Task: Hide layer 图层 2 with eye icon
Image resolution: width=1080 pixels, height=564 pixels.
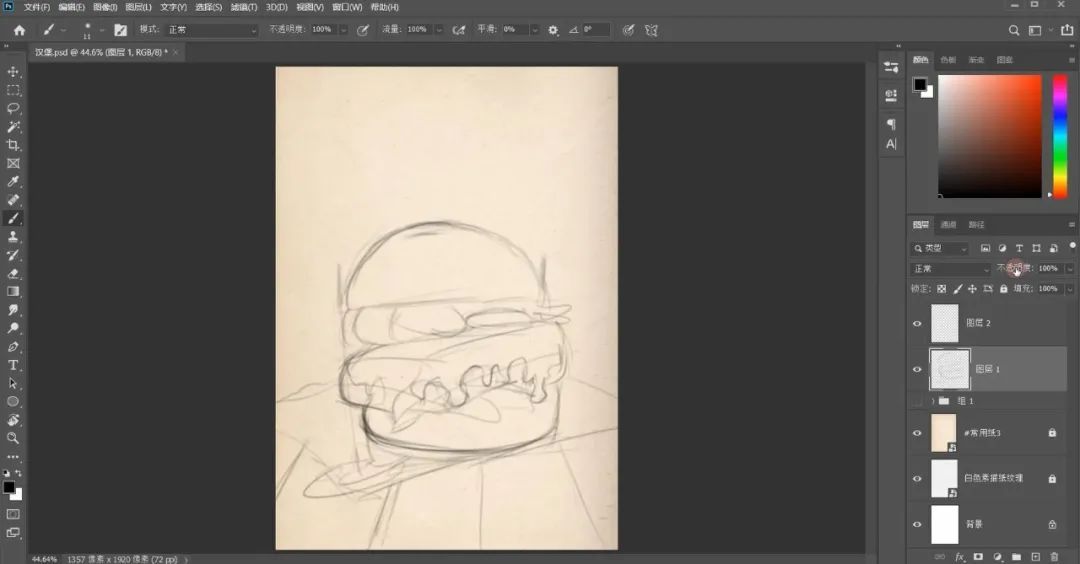Action: pos(917,324)
